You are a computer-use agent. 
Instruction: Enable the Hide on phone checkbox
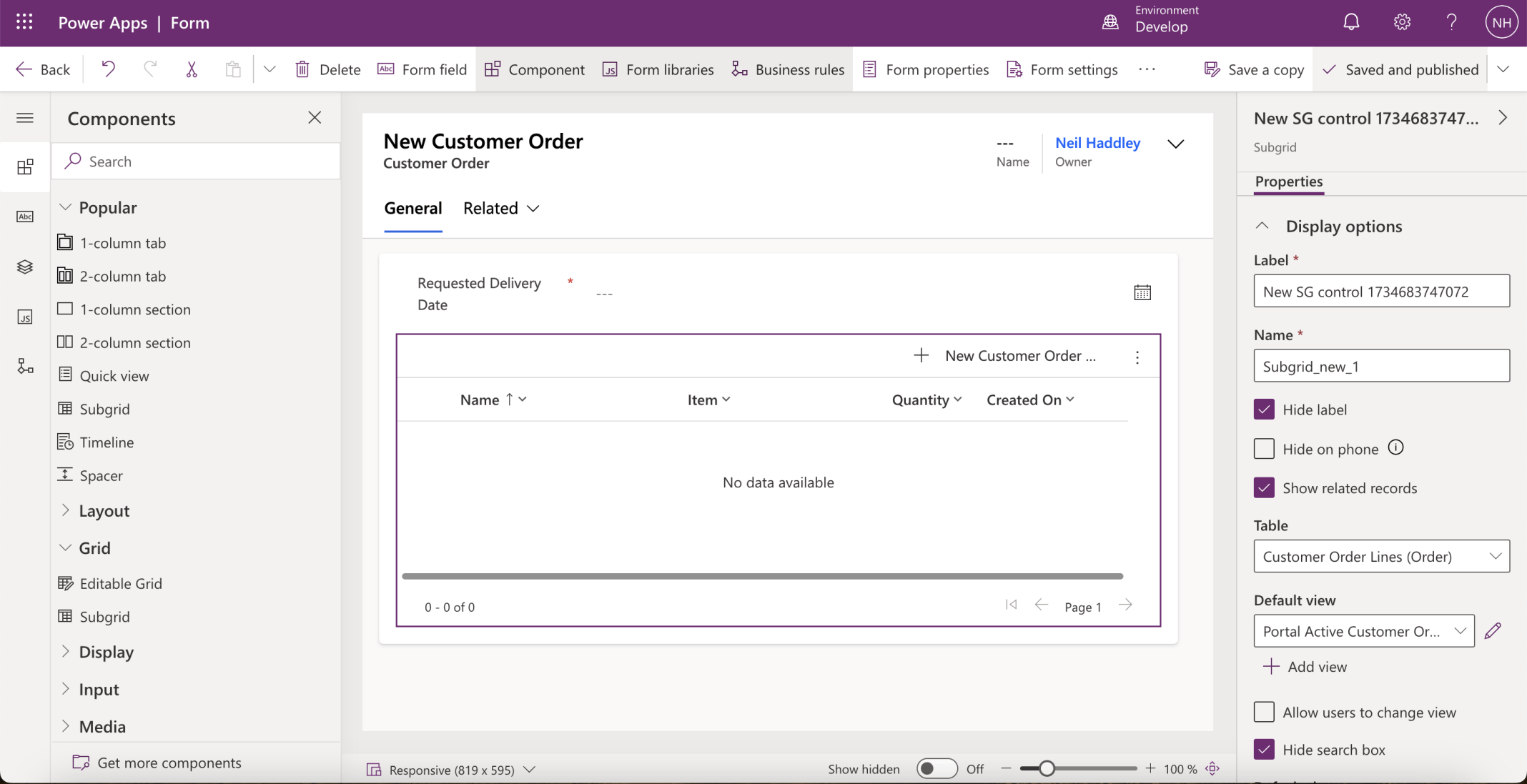[1264, 449]
